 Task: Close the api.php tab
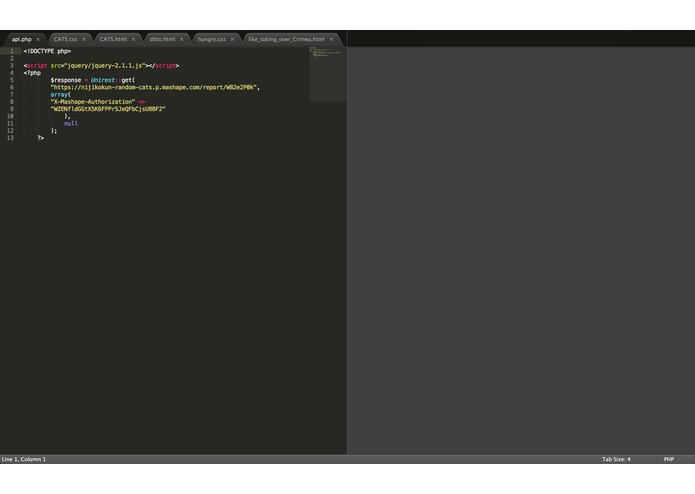click(38, 39)
